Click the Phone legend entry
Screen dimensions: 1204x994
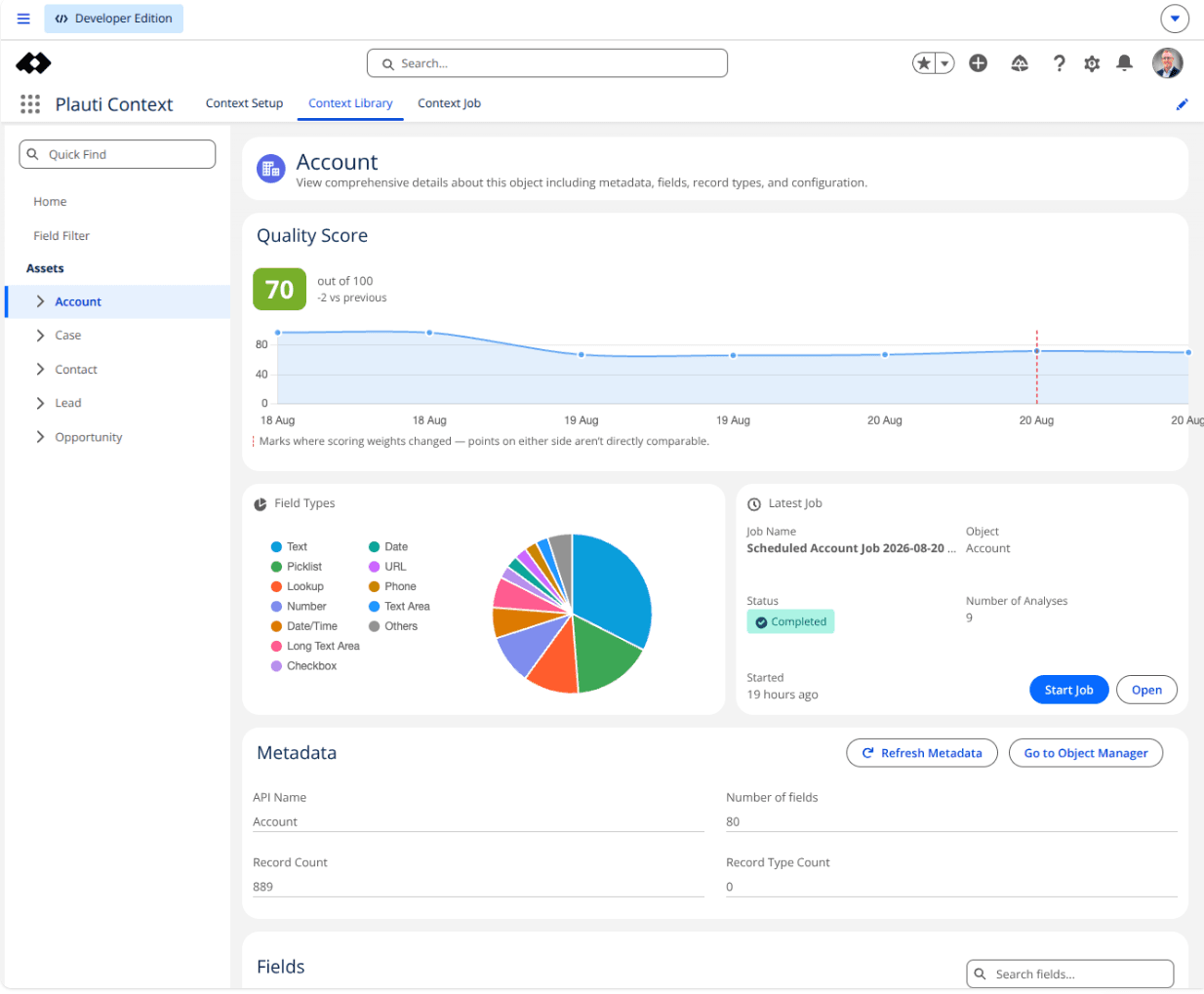392,587
